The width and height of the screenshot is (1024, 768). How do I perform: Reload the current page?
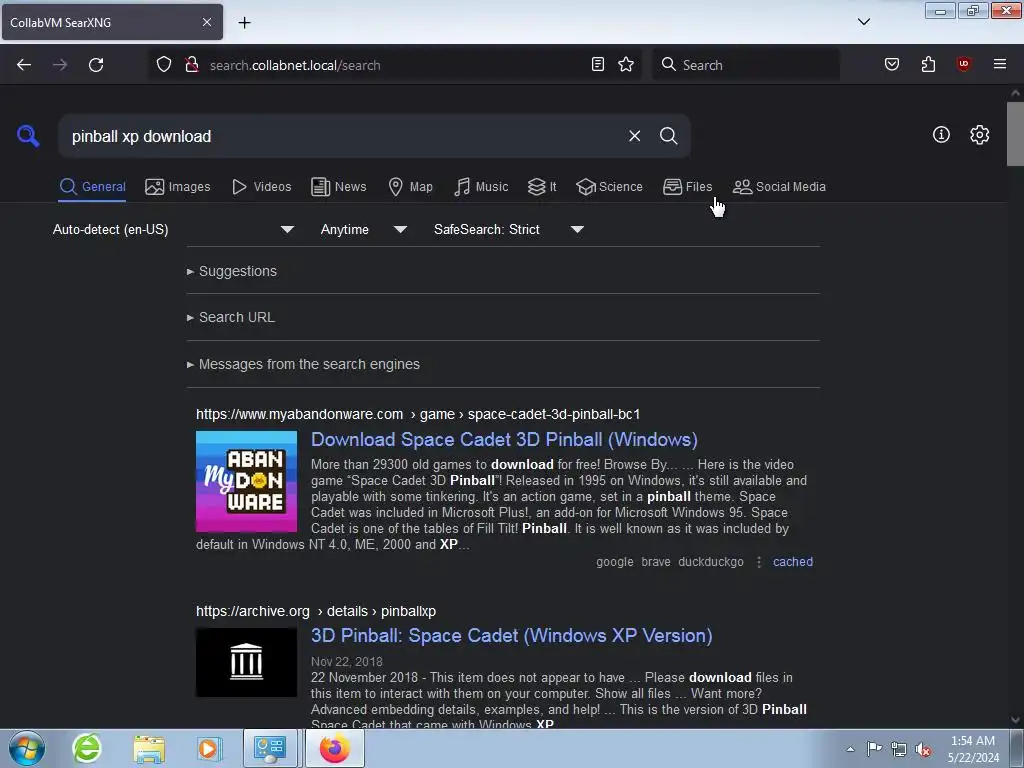click(96, 65)
